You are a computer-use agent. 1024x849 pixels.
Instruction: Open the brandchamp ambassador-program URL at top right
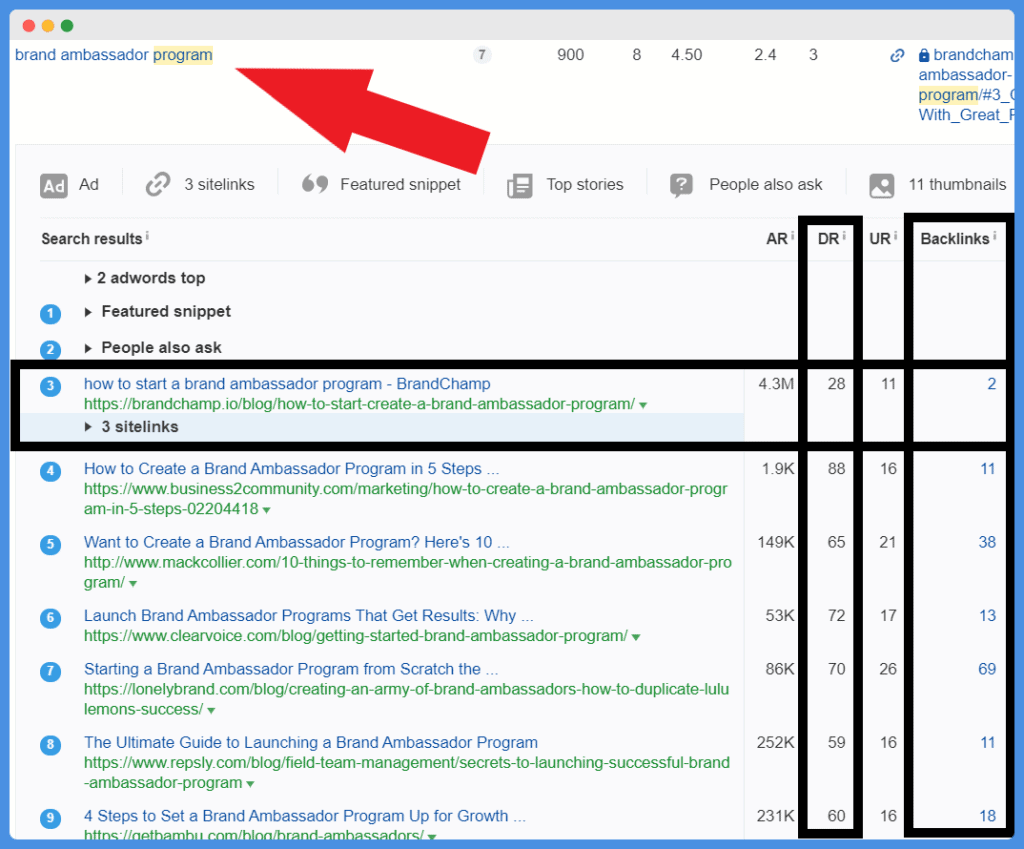[x=966, y=85]
